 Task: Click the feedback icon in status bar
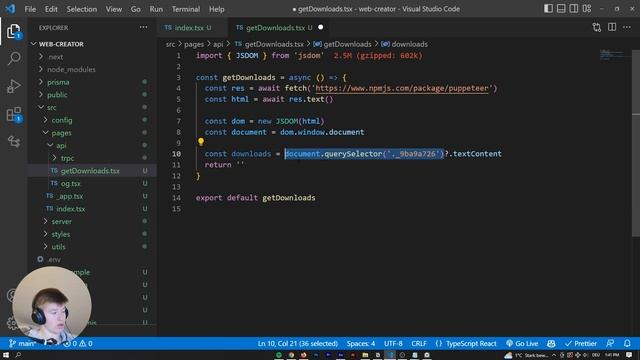610,343
